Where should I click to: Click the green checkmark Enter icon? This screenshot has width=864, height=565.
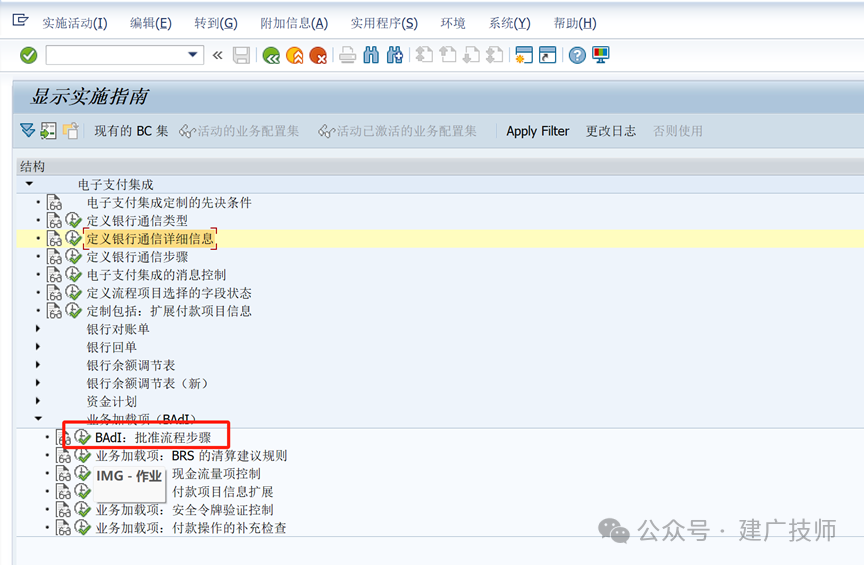pos(28,55)
